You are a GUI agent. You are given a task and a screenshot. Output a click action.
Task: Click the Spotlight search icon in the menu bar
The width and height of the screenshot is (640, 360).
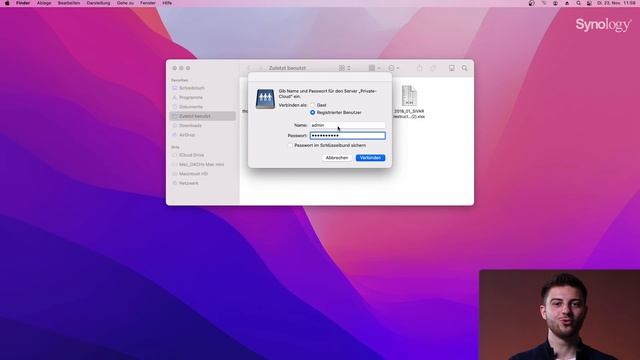click(x=578, y=3)
